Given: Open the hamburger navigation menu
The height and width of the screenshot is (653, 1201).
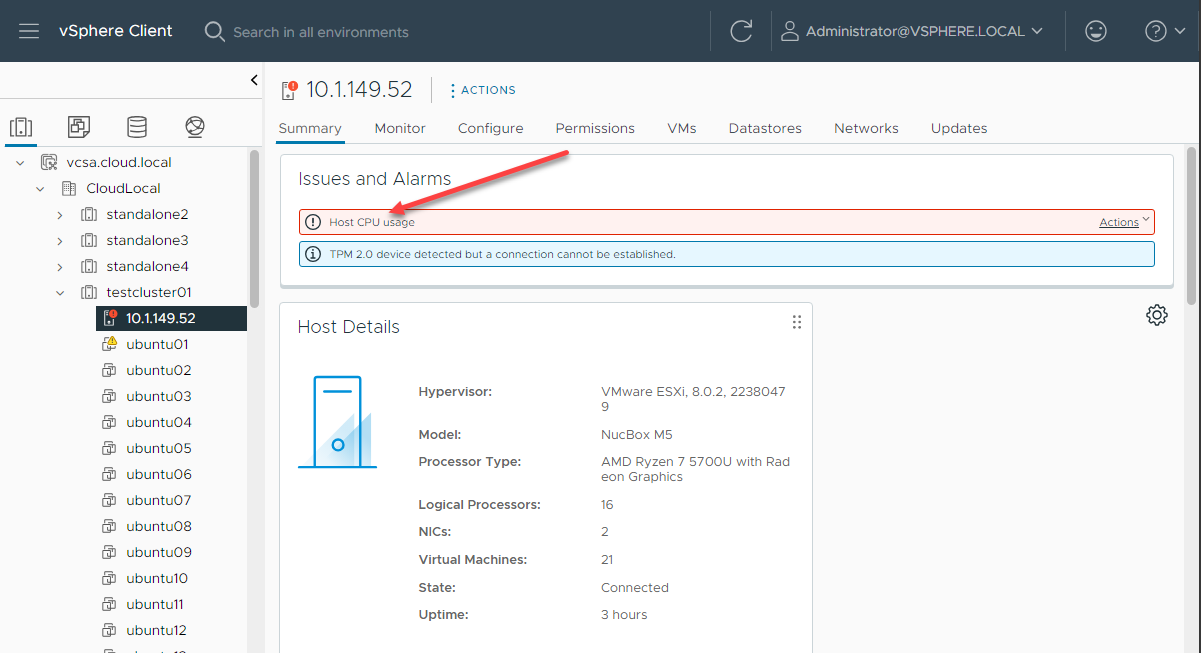Looking at the screenshot, I should pyautogui.click(x=29, y=31).
